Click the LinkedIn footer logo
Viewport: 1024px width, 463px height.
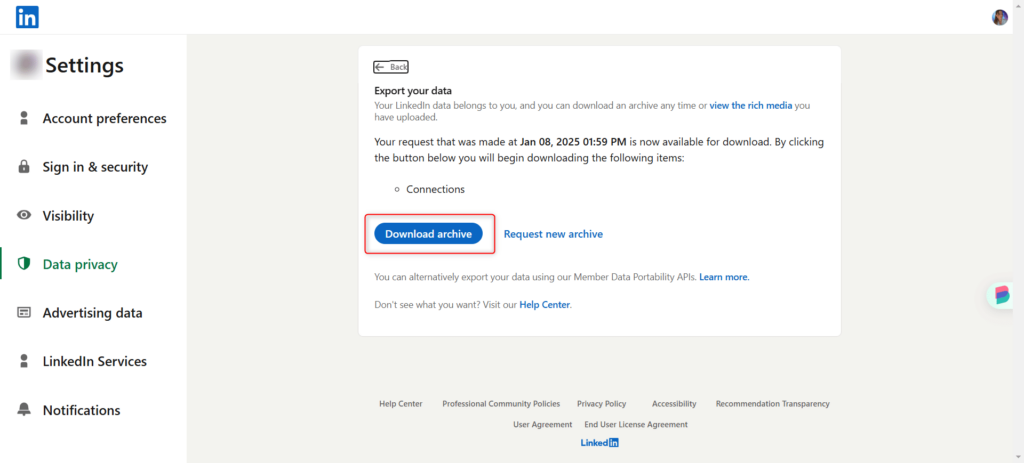600,443
